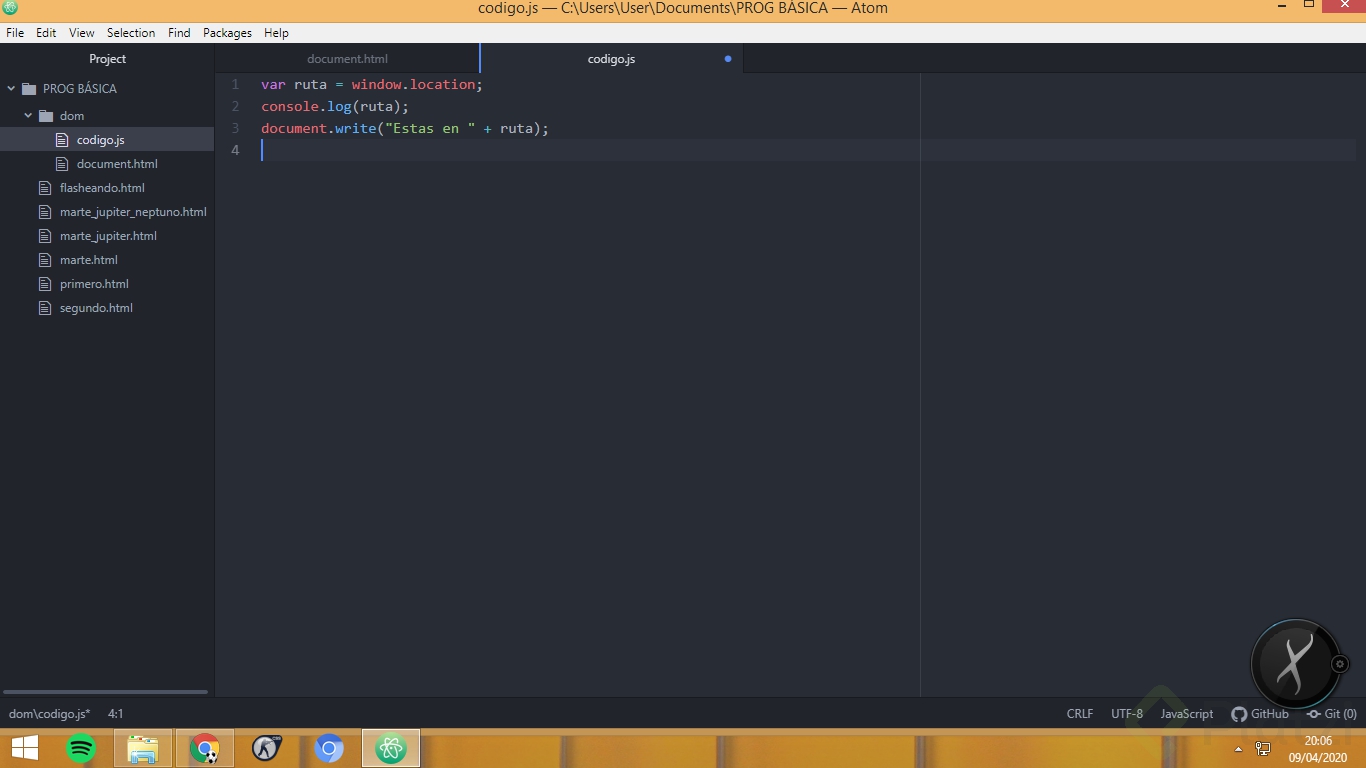Show hidden system tray icons
Screen dimensions: 1366x768
[x=1238, y=749]
